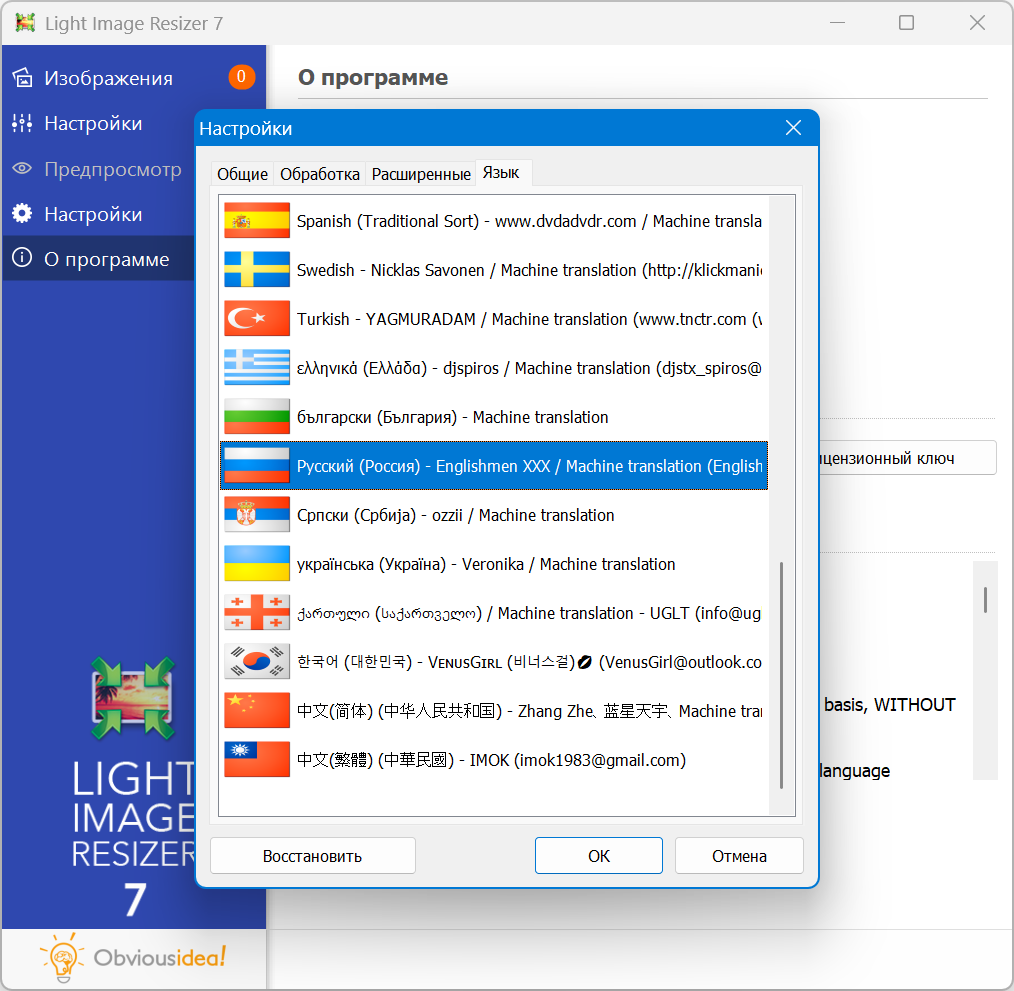This screenshot has width=1014, height=991.
Task: Open the Расширенные tab
Action: pyautogui.click(x=421, y=174)
